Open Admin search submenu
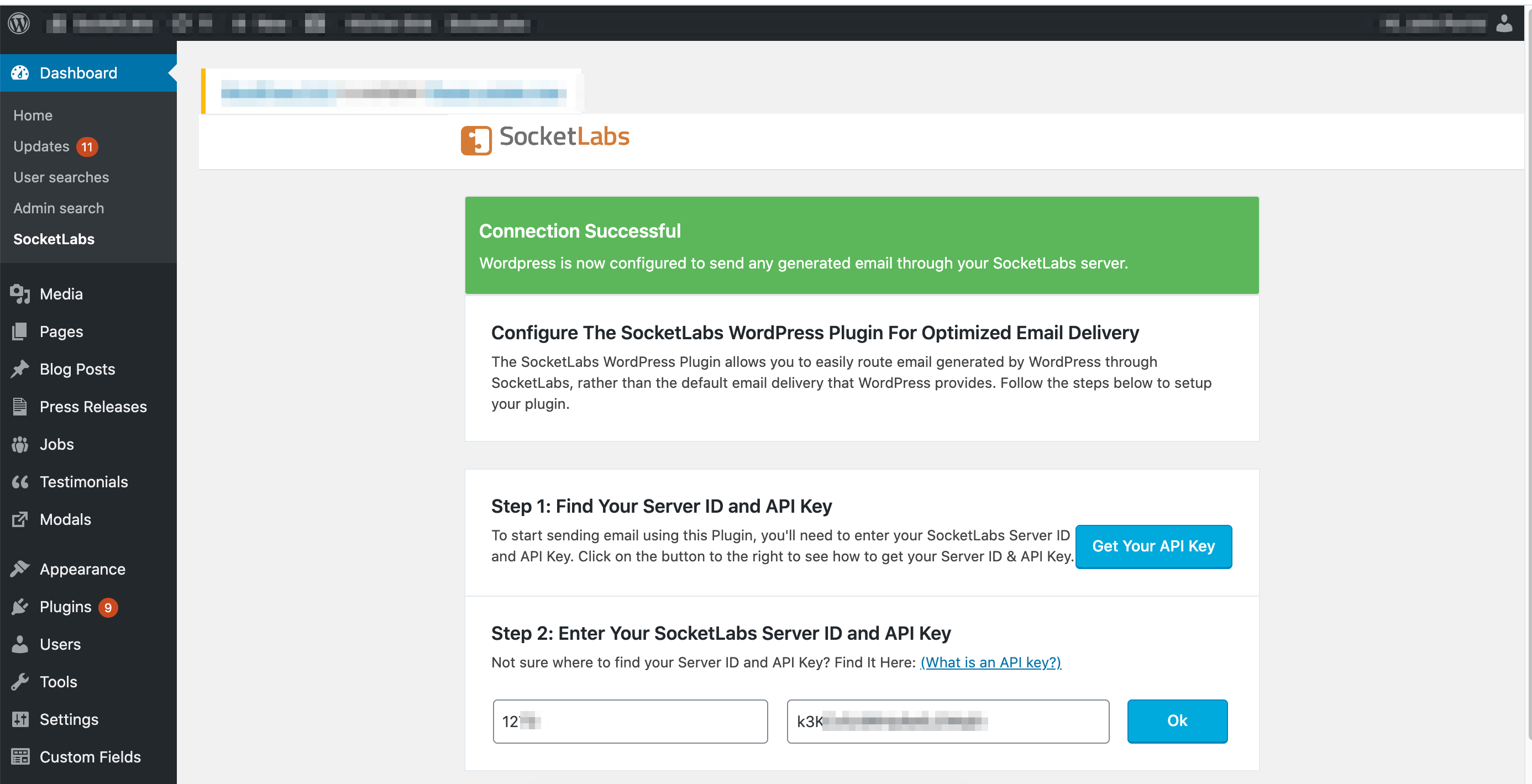Viewport: 1532px width, 784px height. click(x=58, y=208)
